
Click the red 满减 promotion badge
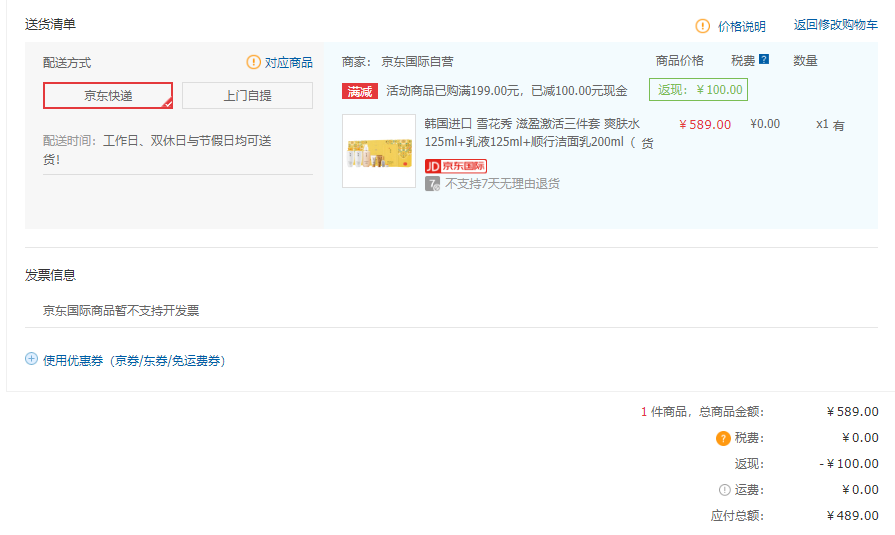[x=360, y=91]
